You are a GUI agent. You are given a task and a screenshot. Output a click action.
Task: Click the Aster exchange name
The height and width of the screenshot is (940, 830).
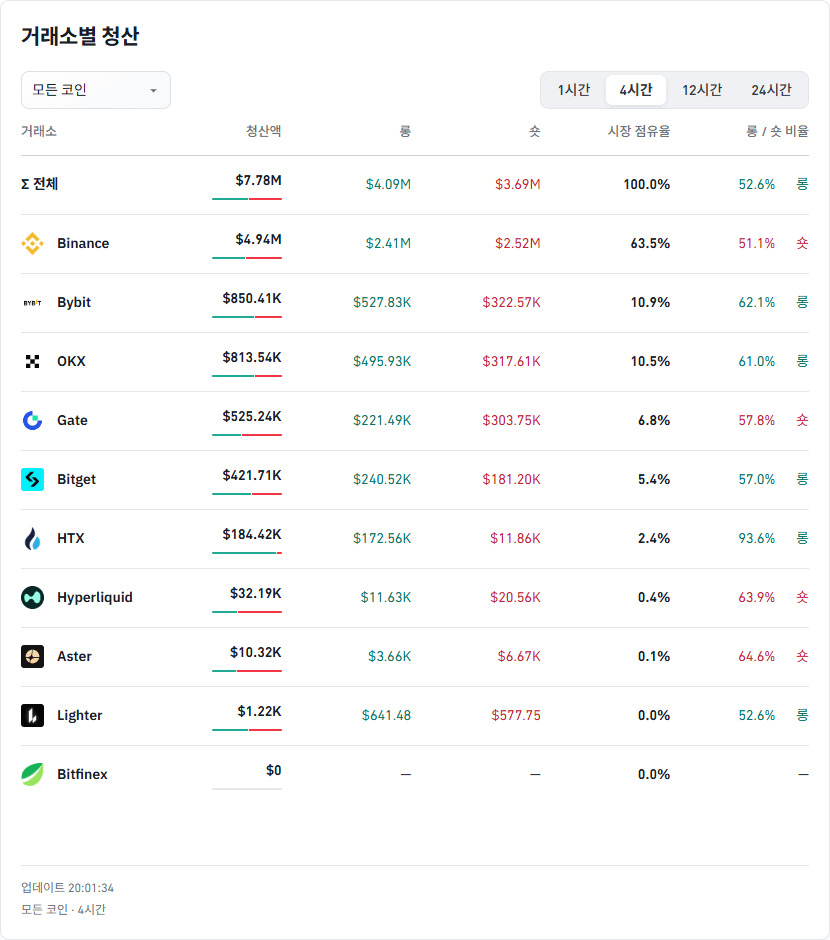click(x=74, y=656)
